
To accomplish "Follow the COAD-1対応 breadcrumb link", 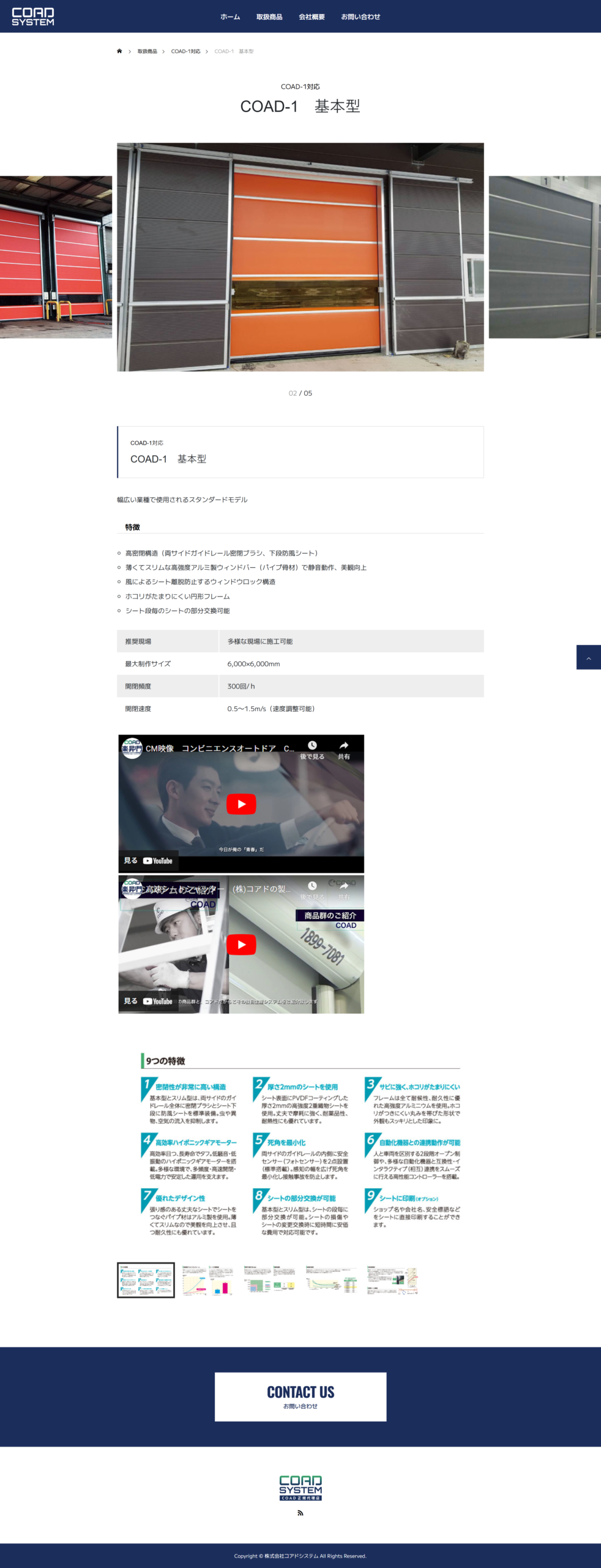I will click(185, 51).
